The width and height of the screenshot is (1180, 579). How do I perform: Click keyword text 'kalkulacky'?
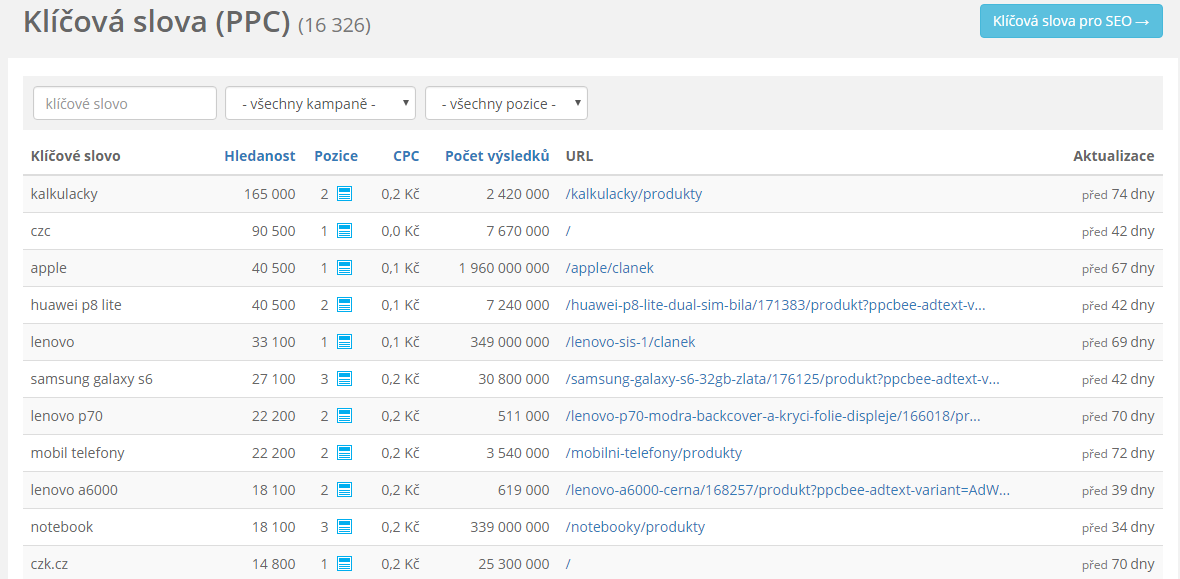64,194
